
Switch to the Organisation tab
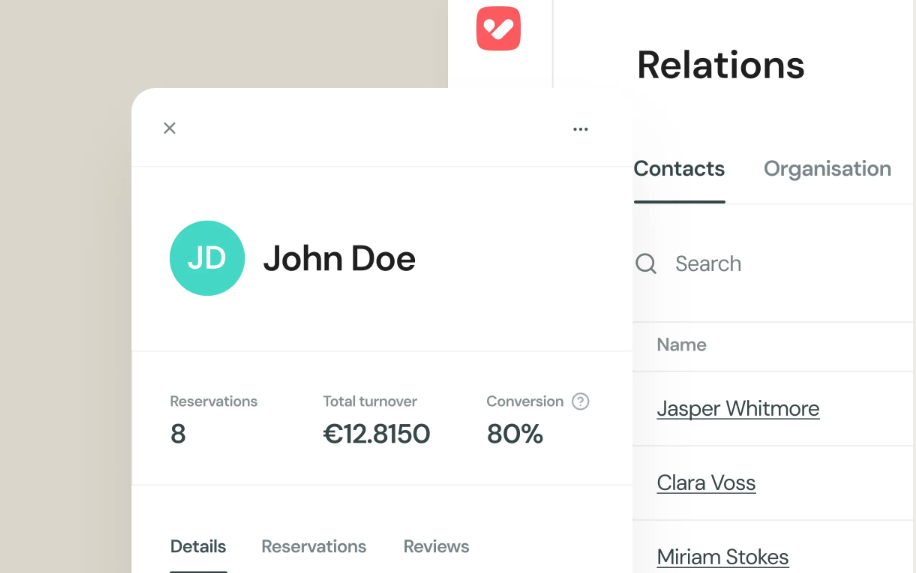827,169
